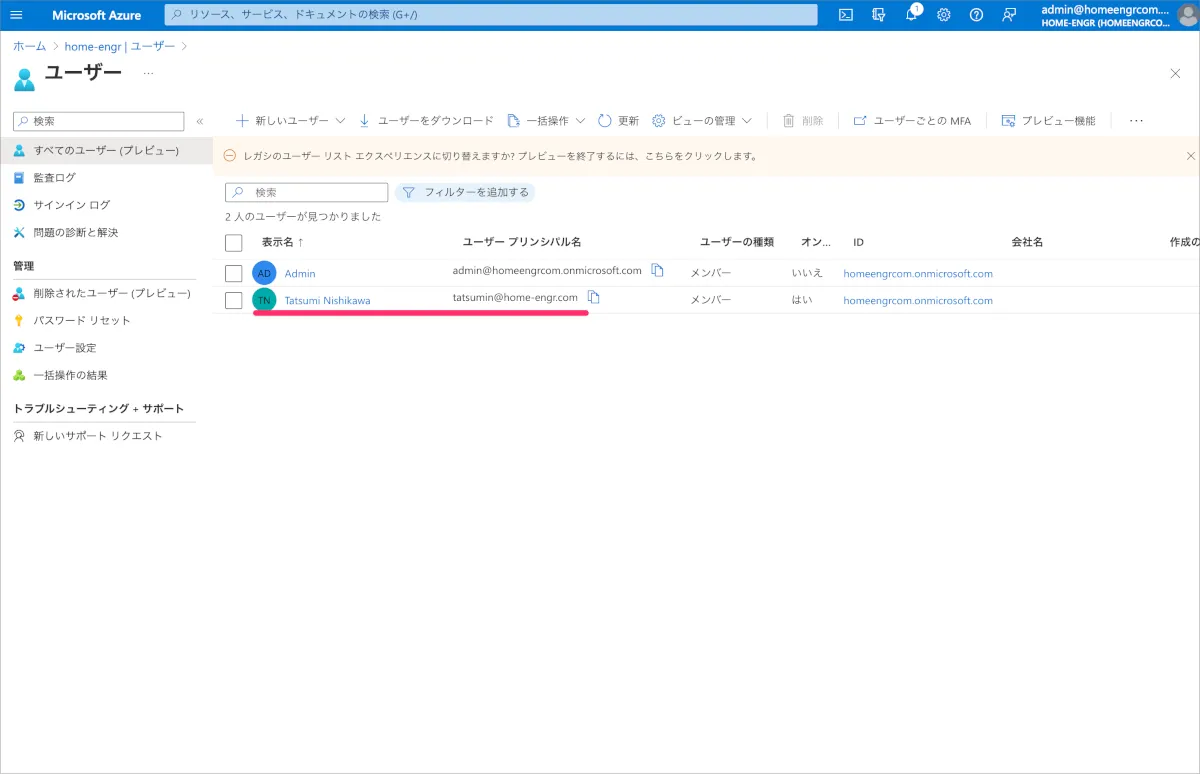The height and width of the screenshot is (774, 1200).
Task: Check the box for Admin row
Action: (234, 273)
